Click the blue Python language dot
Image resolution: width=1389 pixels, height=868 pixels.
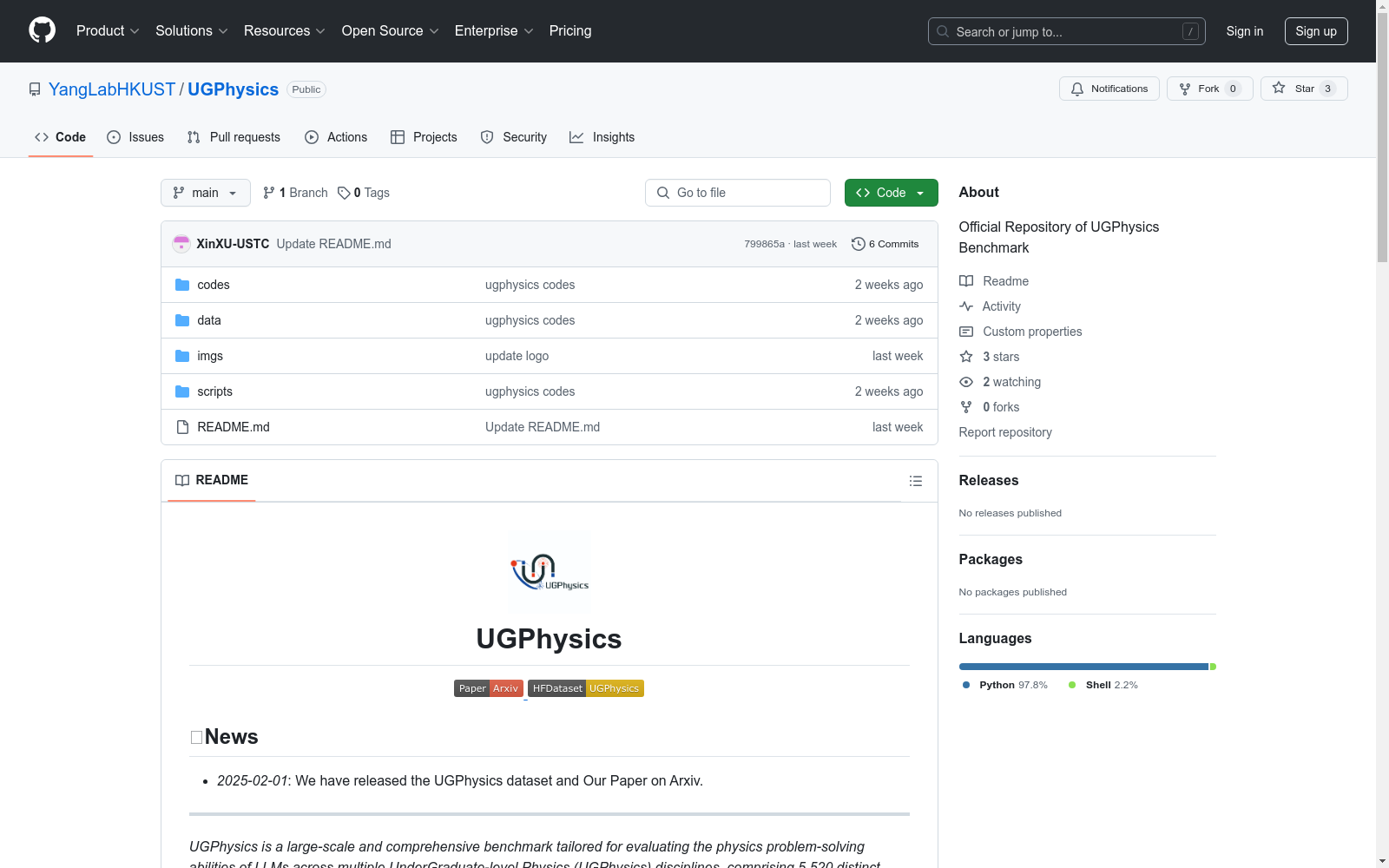tap(966, 685)
